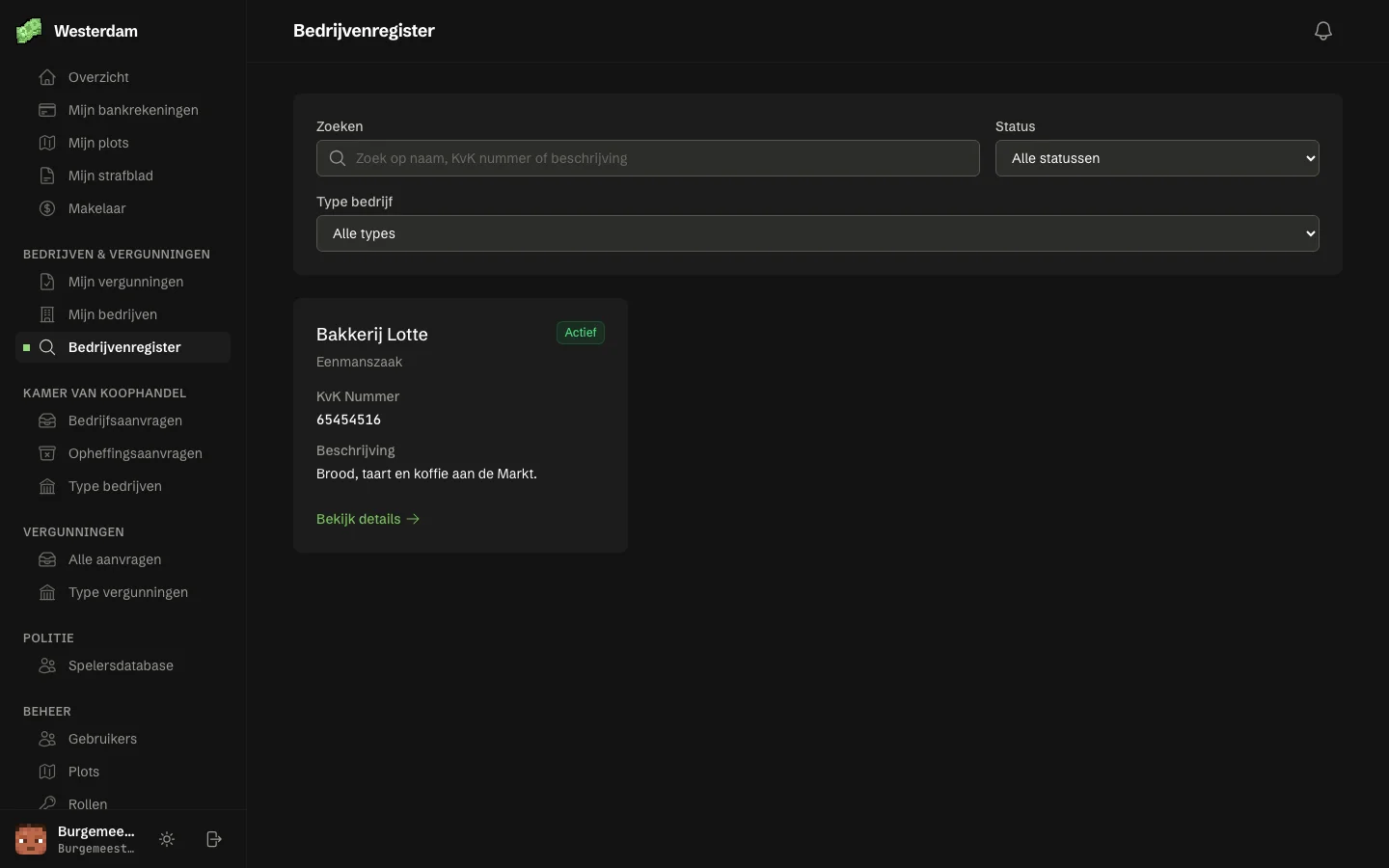Click the Bedrijfsaanvragen inbox icon

(x=47, y=420)
